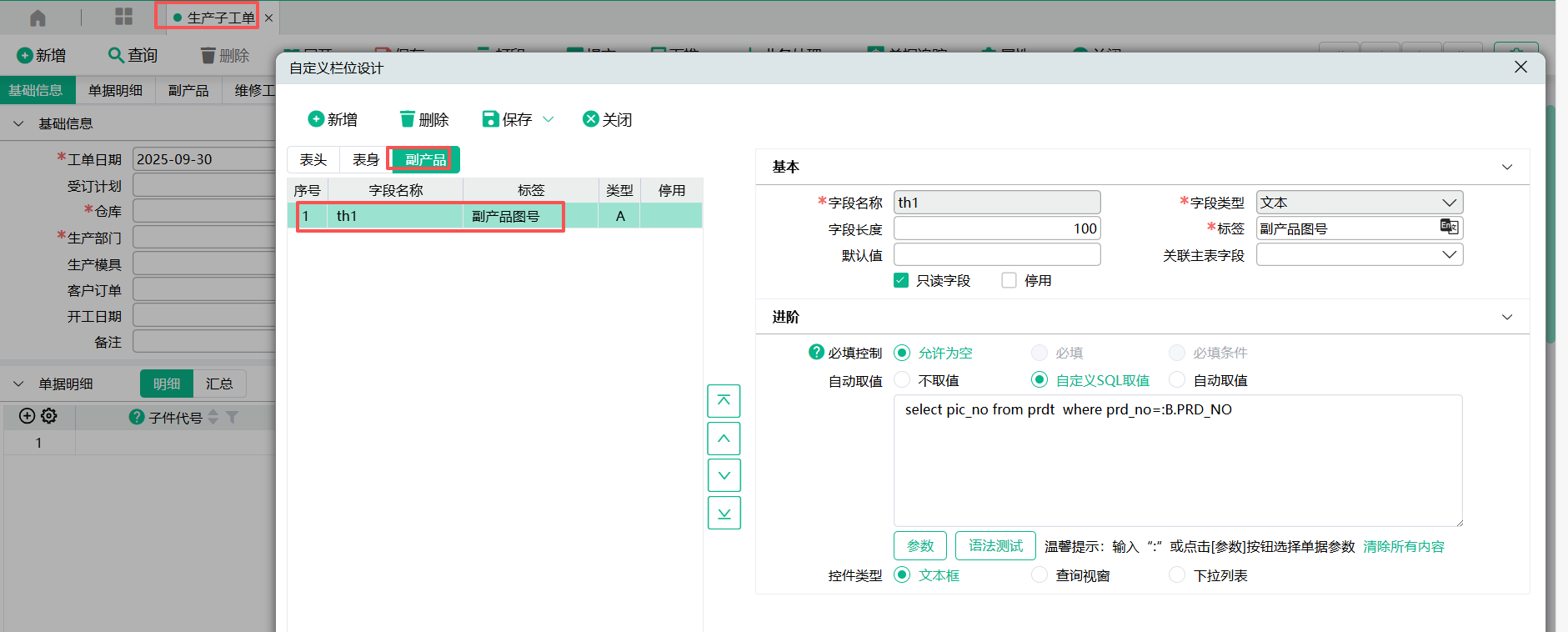
Task: Open the 关联主表字段 dropdown
Action: [1360, 255]
